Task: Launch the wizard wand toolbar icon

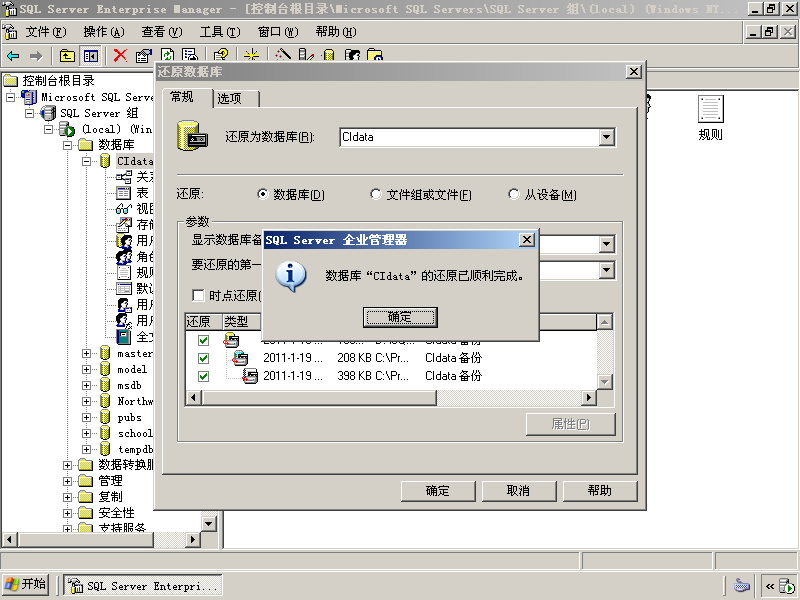Action: 283,56
